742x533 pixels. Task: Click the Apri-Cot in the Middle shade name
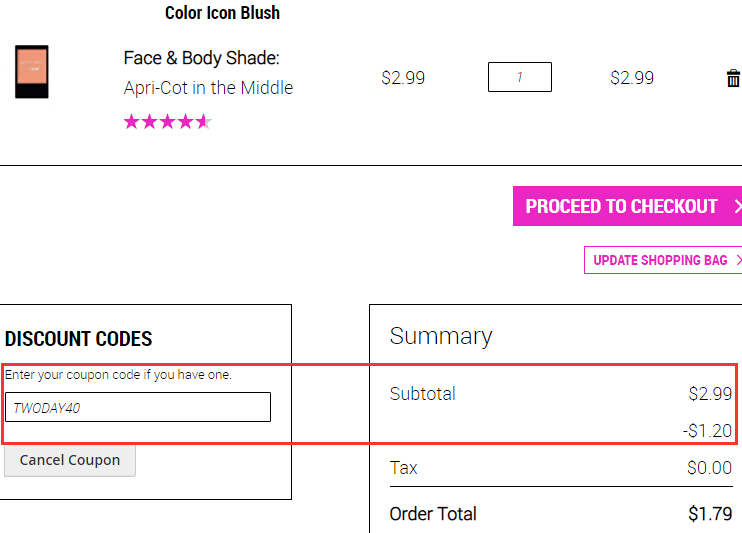click(208, 88)
